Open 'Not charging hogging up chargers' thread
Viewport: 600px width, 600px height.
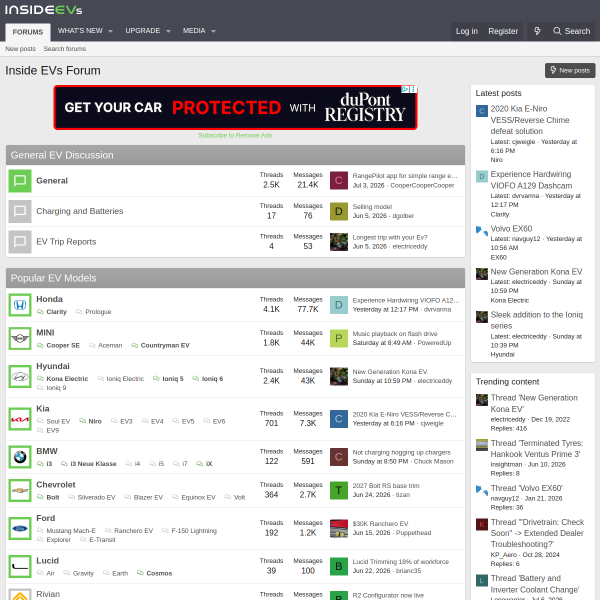[x=401, y=452]
